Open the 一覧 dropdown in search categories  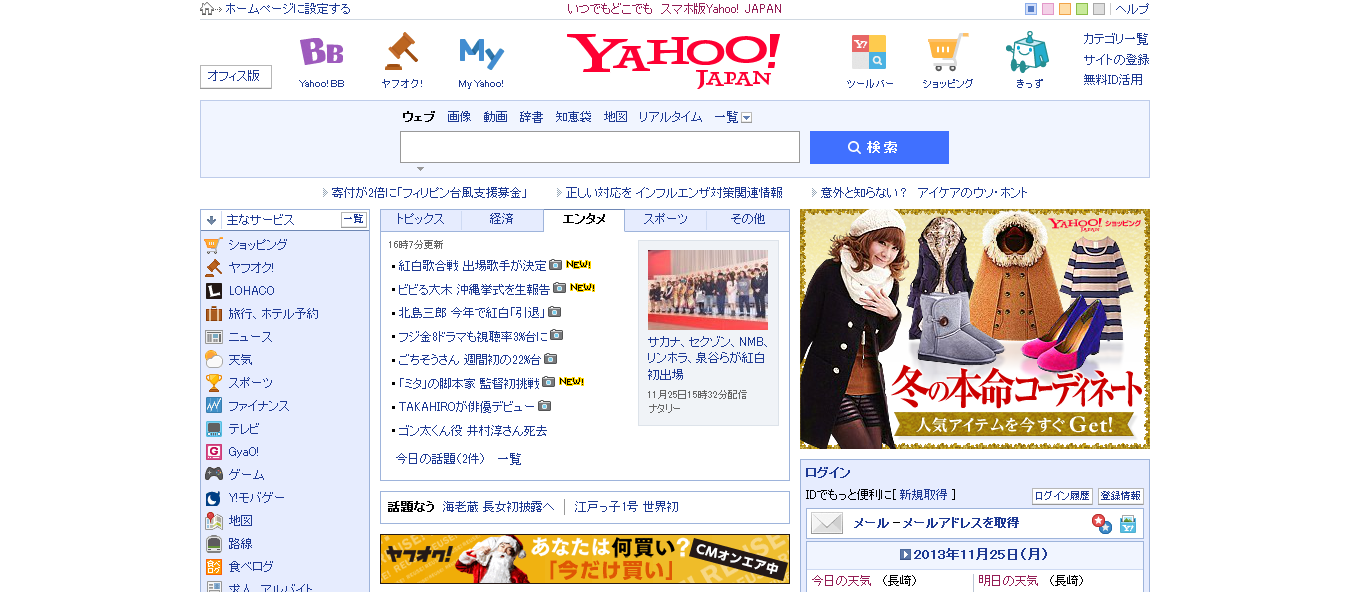(x=733, y=117)
